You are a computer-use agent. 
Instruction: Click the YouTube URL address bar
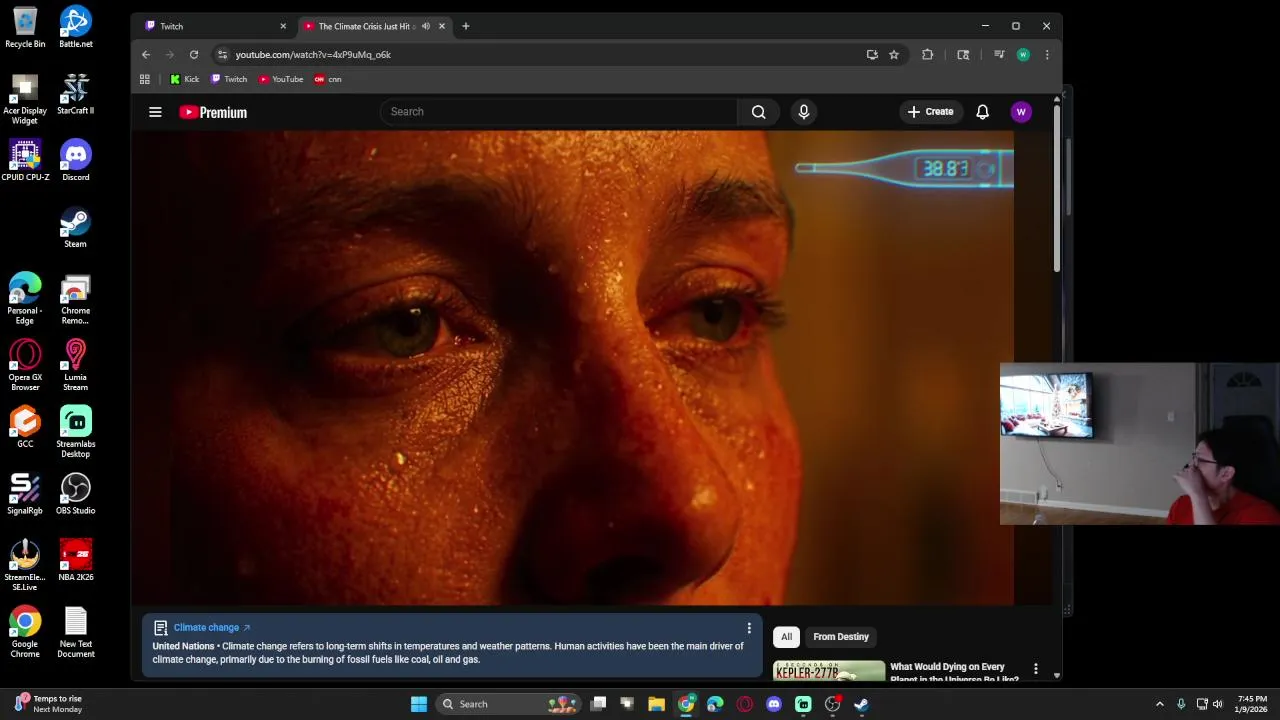[540, 55]
